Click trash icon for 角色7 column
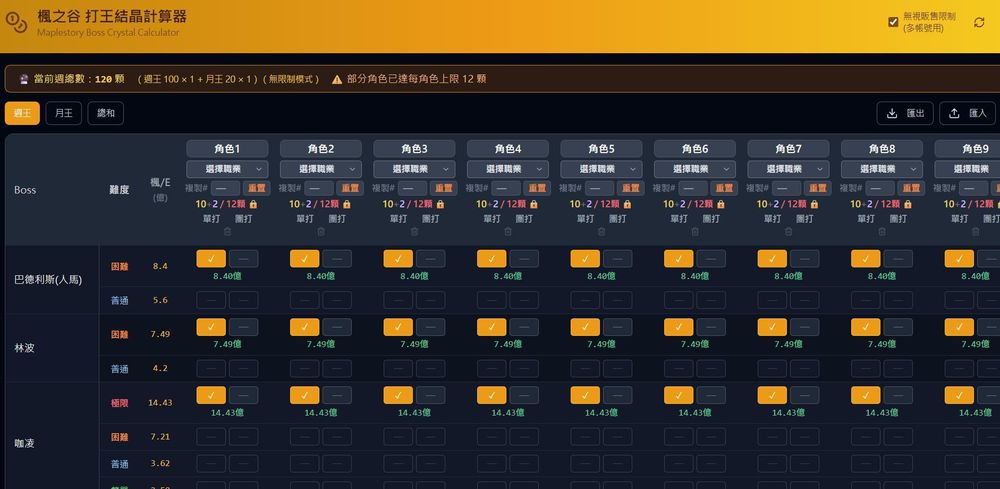The height and width of the screenshot is (489, 1000). tap(788, 232)
